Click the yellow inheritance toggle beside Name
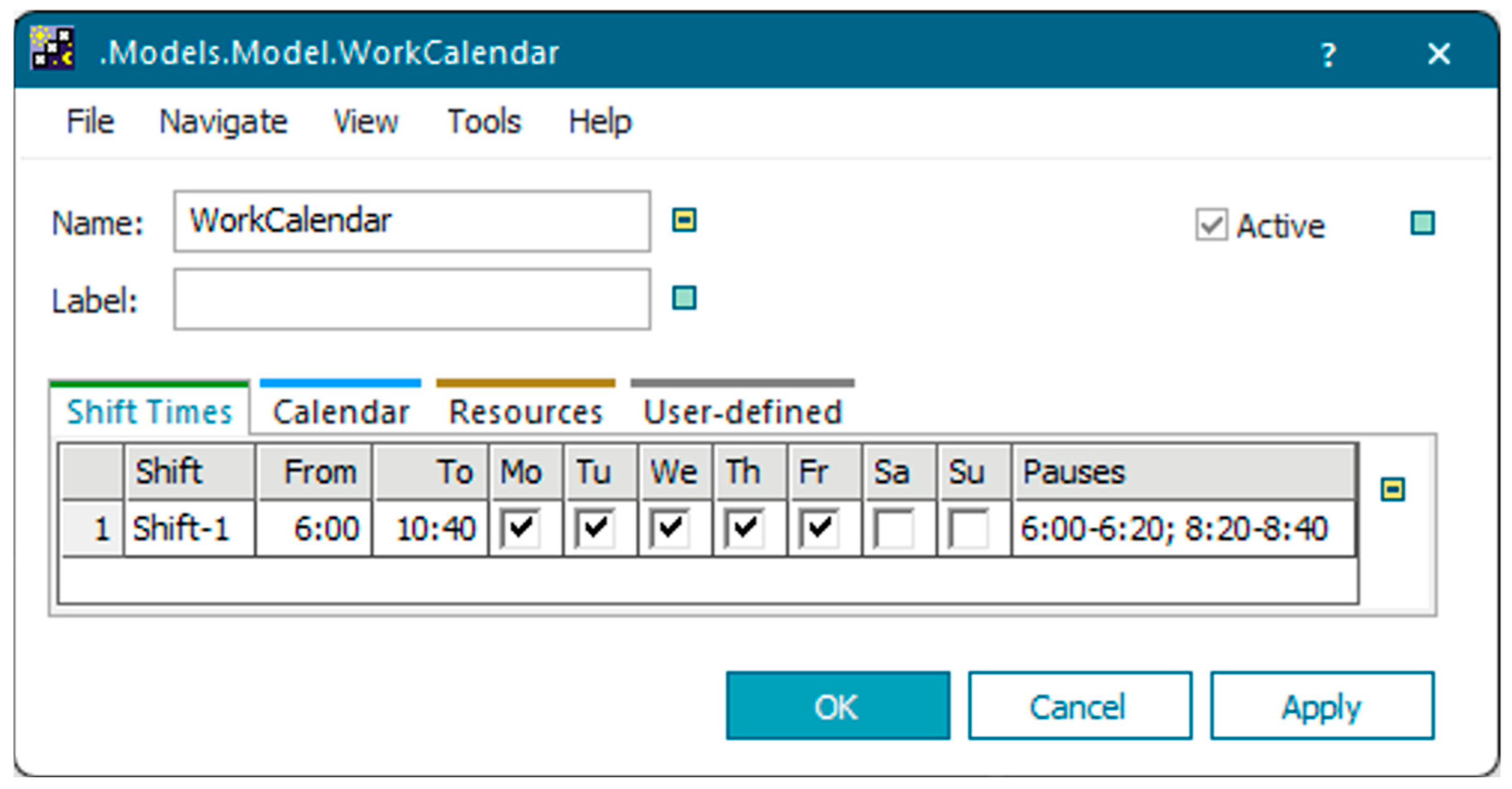 684,220
